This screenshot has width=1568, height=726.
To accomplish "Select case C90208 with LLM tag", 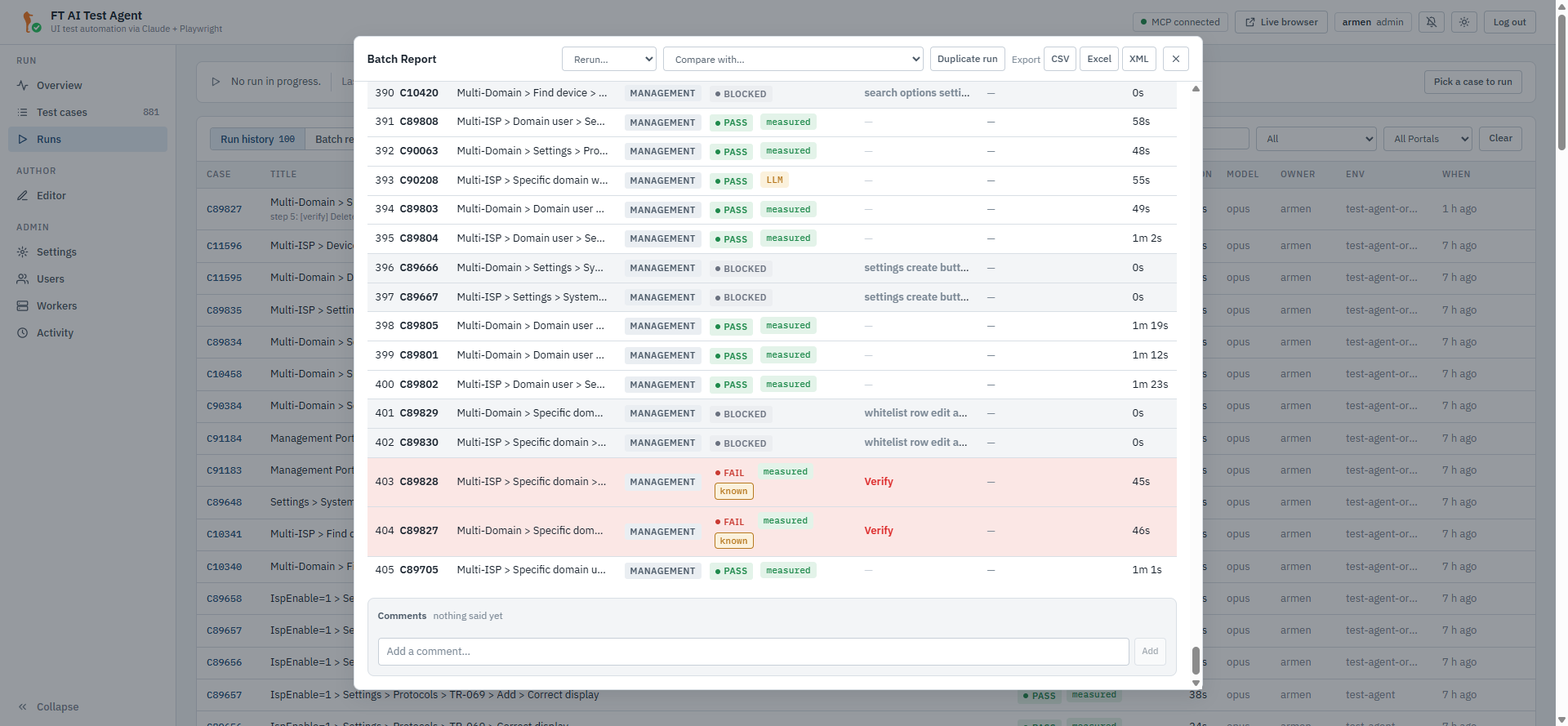I will (772, 181).
